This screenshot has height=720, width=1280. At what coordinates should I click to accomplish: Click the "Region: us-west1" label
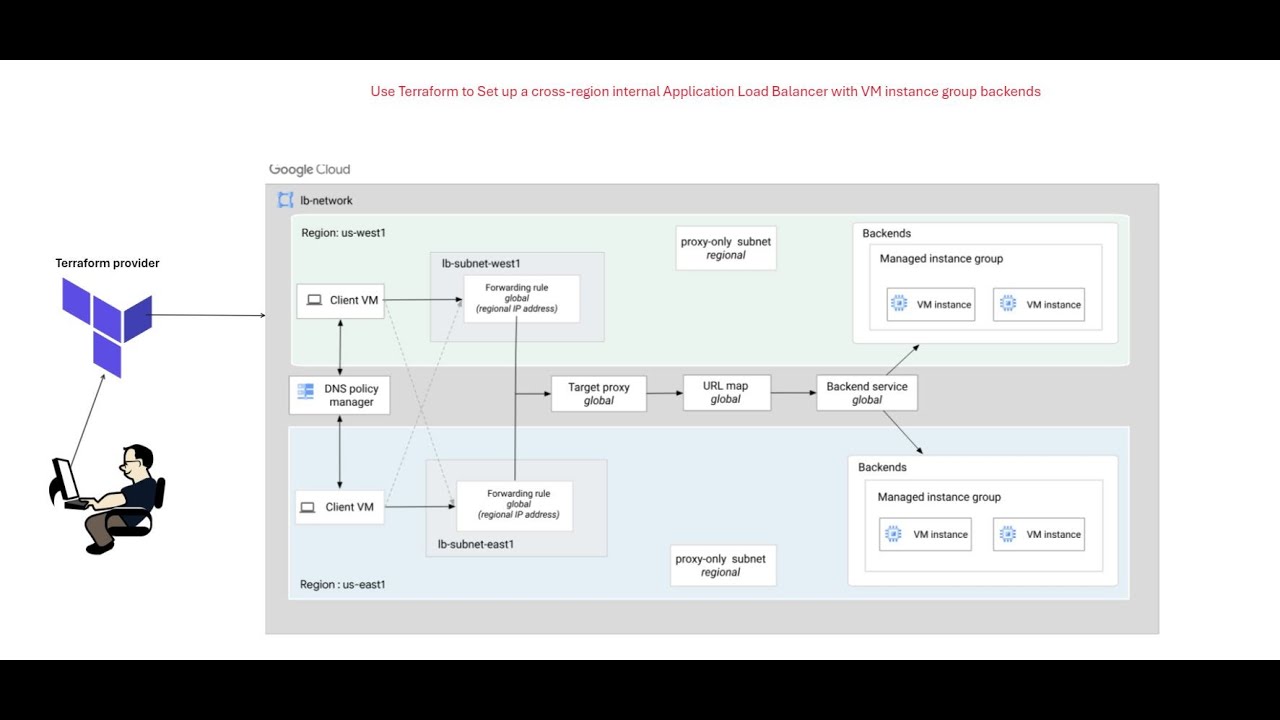[x=344, y=233]
